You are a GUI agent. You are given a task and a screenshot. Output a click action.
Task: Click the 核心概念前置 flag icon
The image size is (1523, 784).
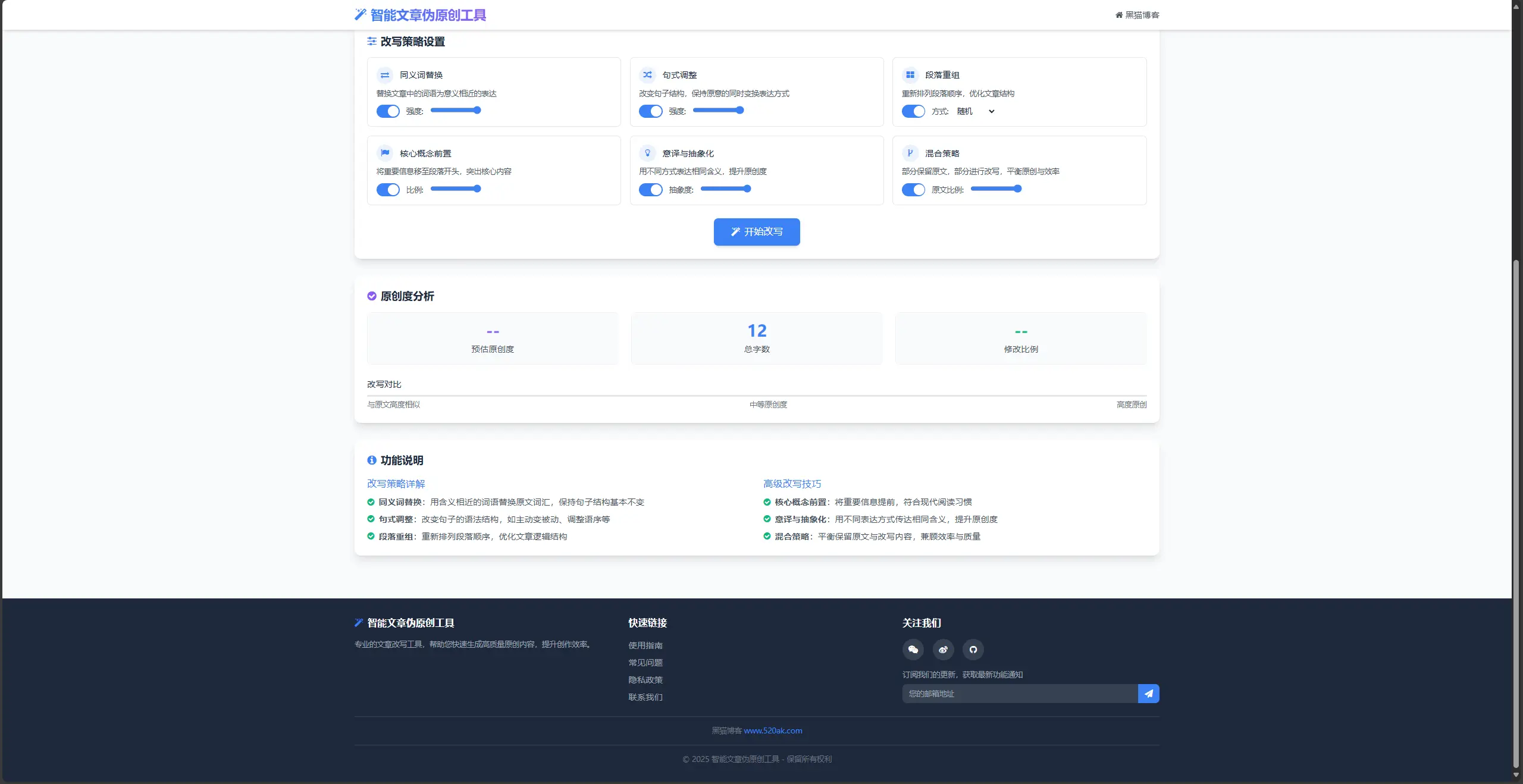[x=385, y=153]
